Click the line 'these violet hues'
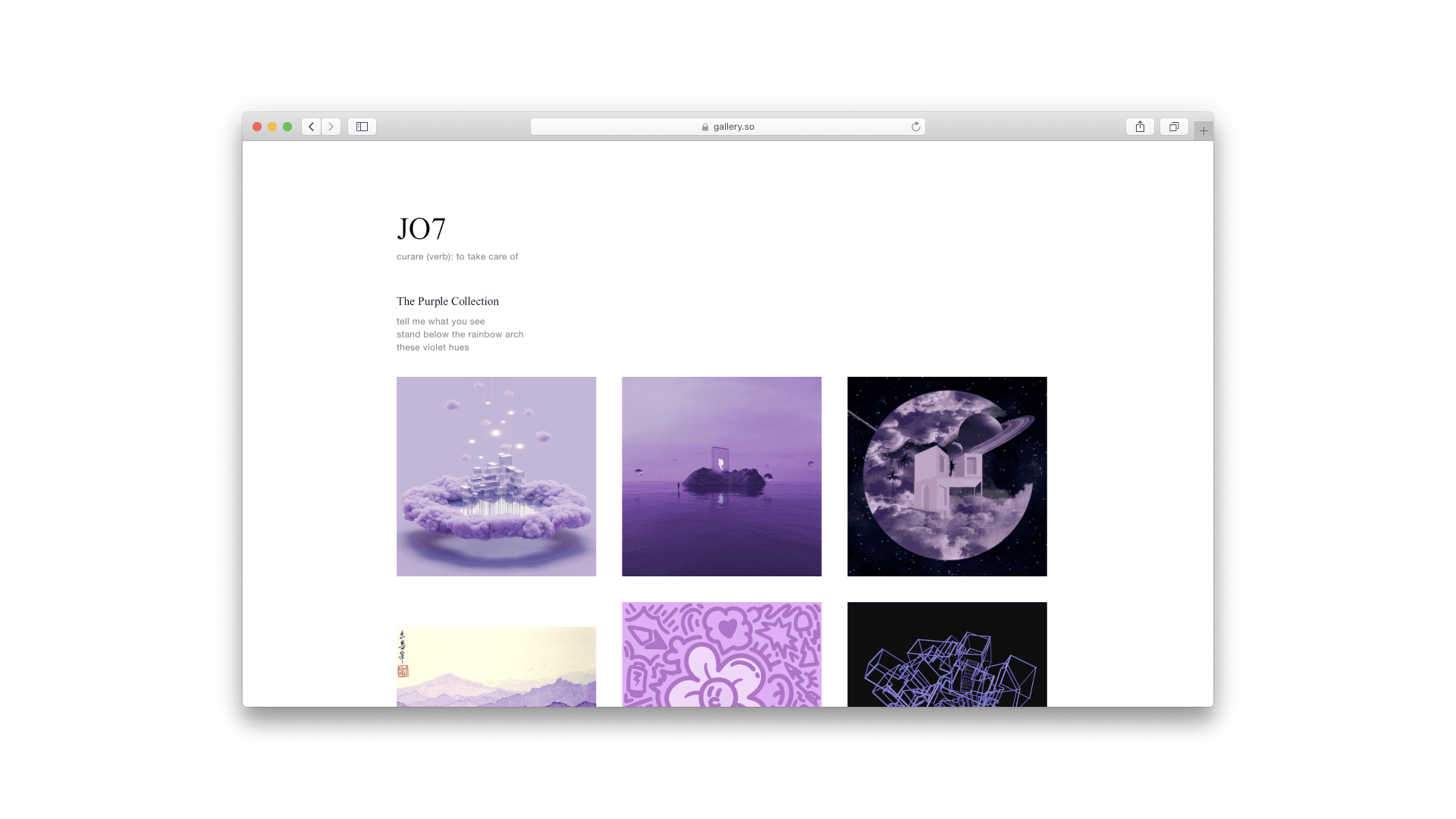Viewport: 1456px width, 819px height. pos(432,347)
